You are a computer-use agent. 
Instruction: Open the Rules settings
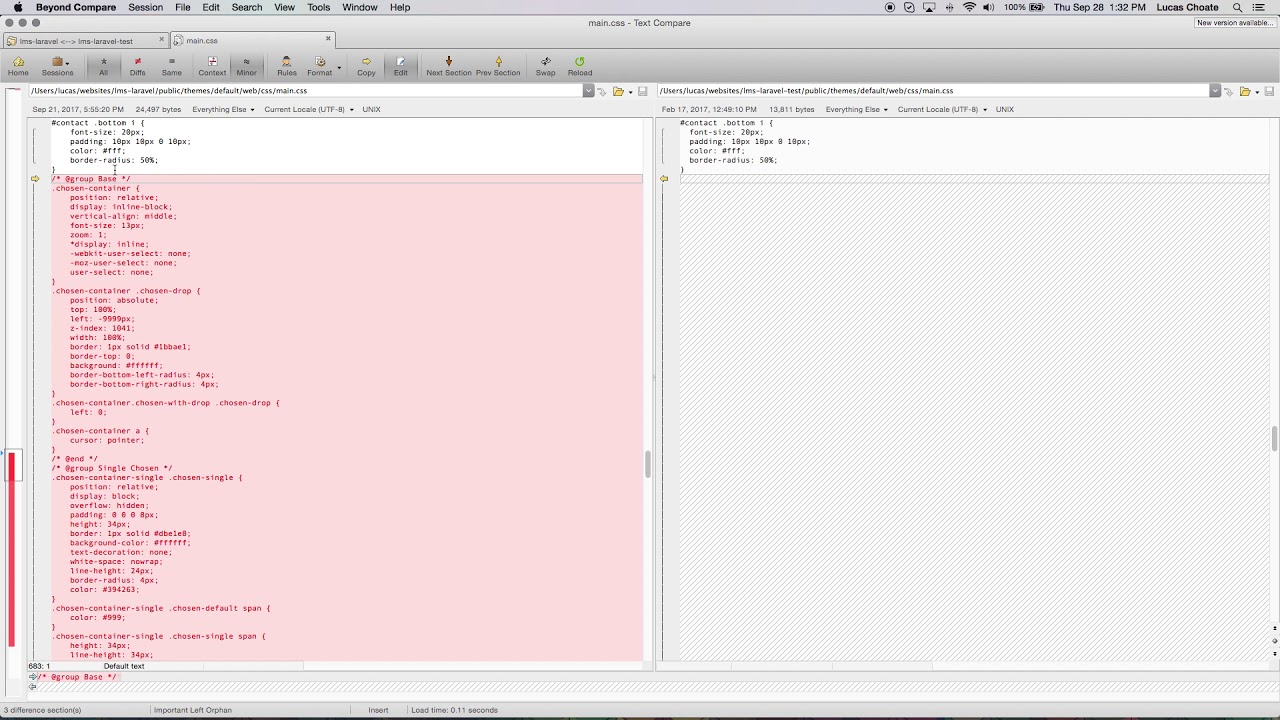coord(286,66)
